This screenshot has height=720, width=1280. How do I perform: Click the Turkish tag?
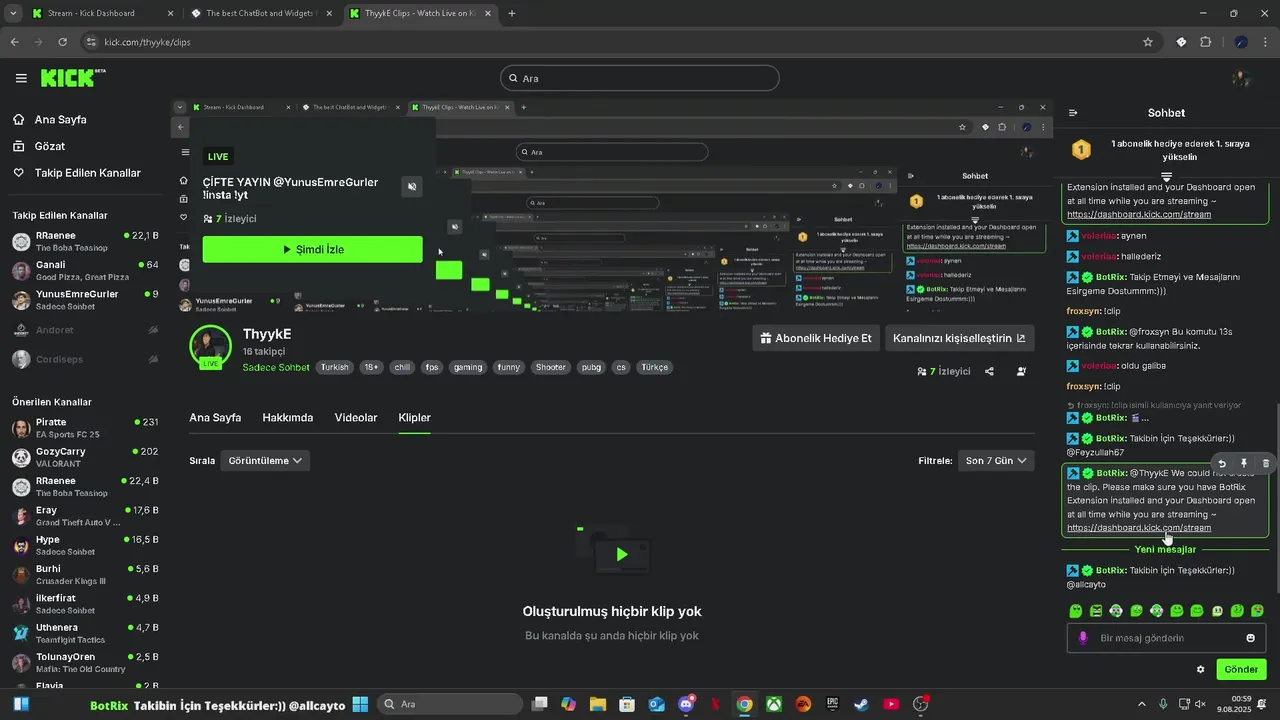coord(335,367)
